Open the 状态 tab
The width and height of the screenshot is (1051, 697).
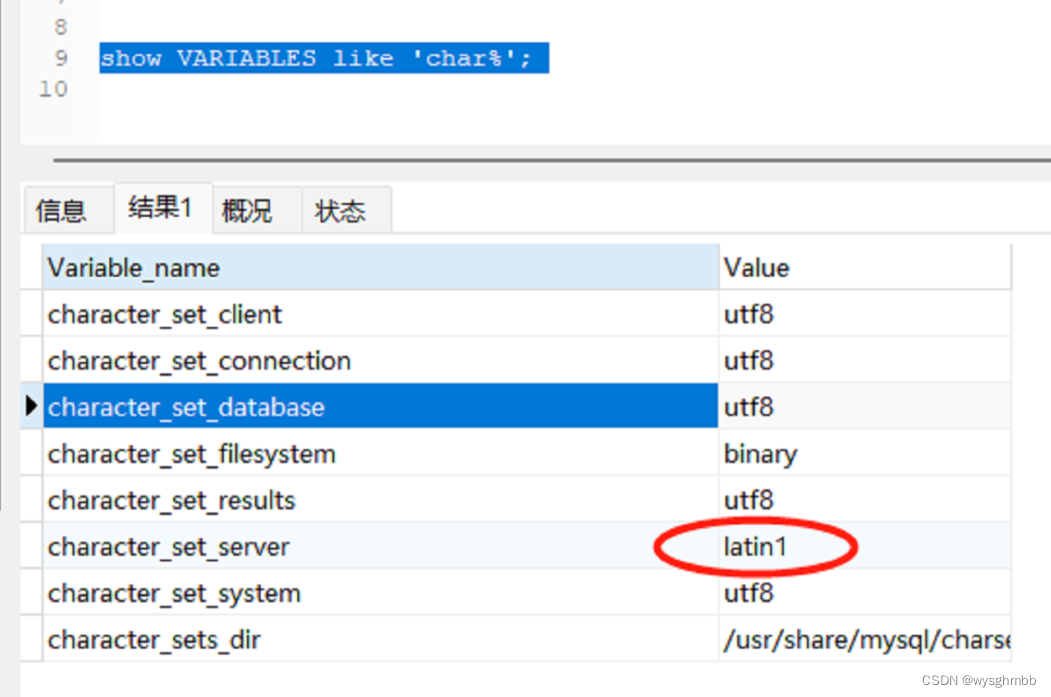346,210
